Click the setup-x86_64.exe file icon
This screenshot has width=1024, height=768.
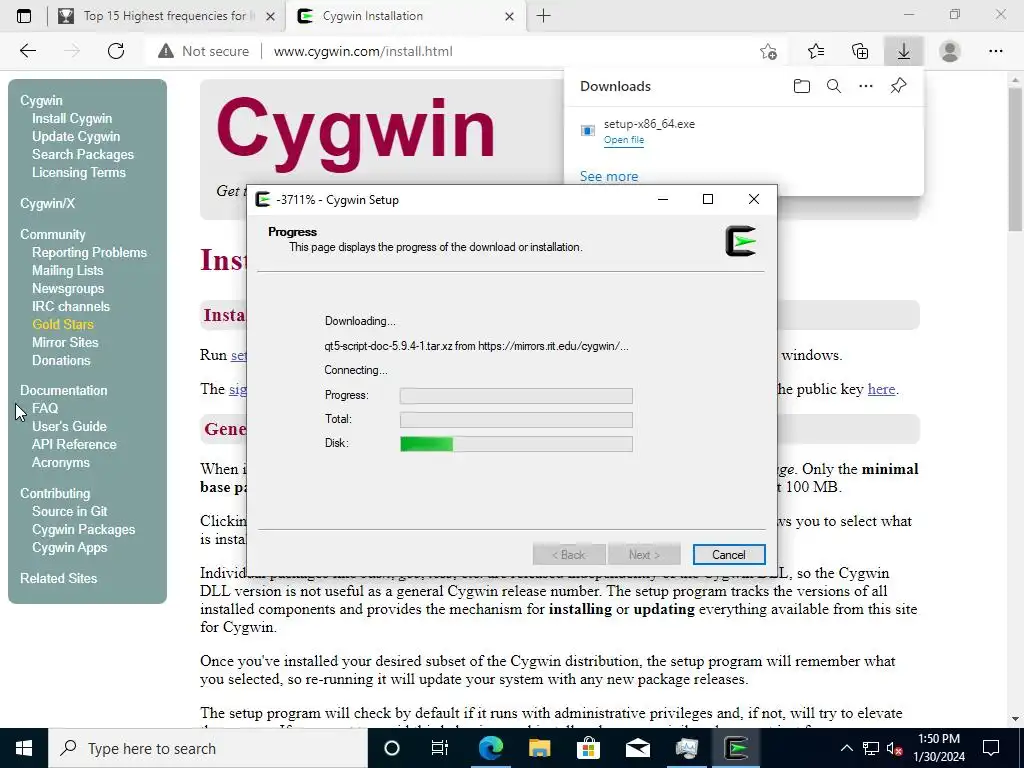tap(588, 131)
